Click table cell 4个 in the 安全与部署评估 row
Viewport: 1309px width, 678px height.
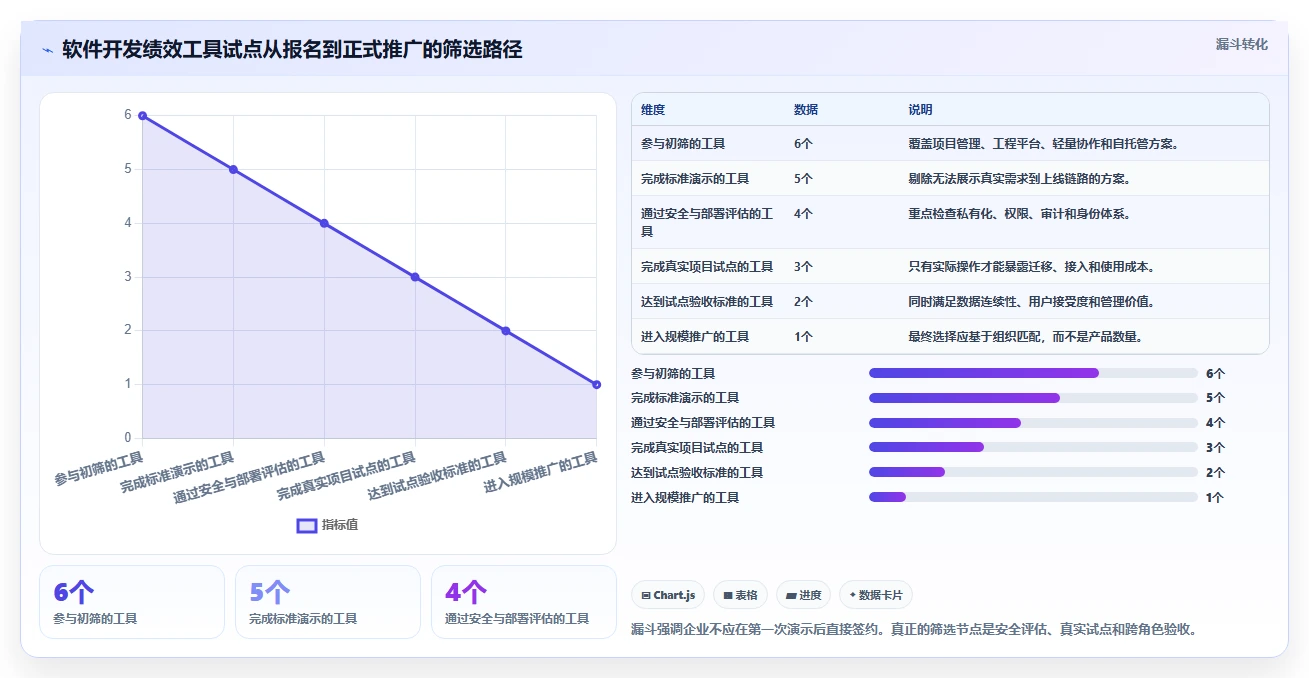tap(803, 214)
